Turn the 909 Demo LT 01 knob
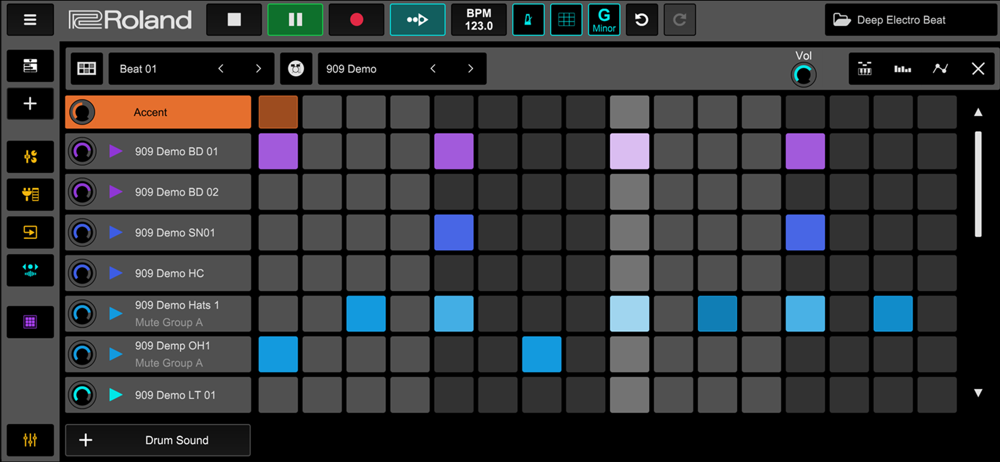This screenshot has width=1000, height=462. [x=82, y=395]
